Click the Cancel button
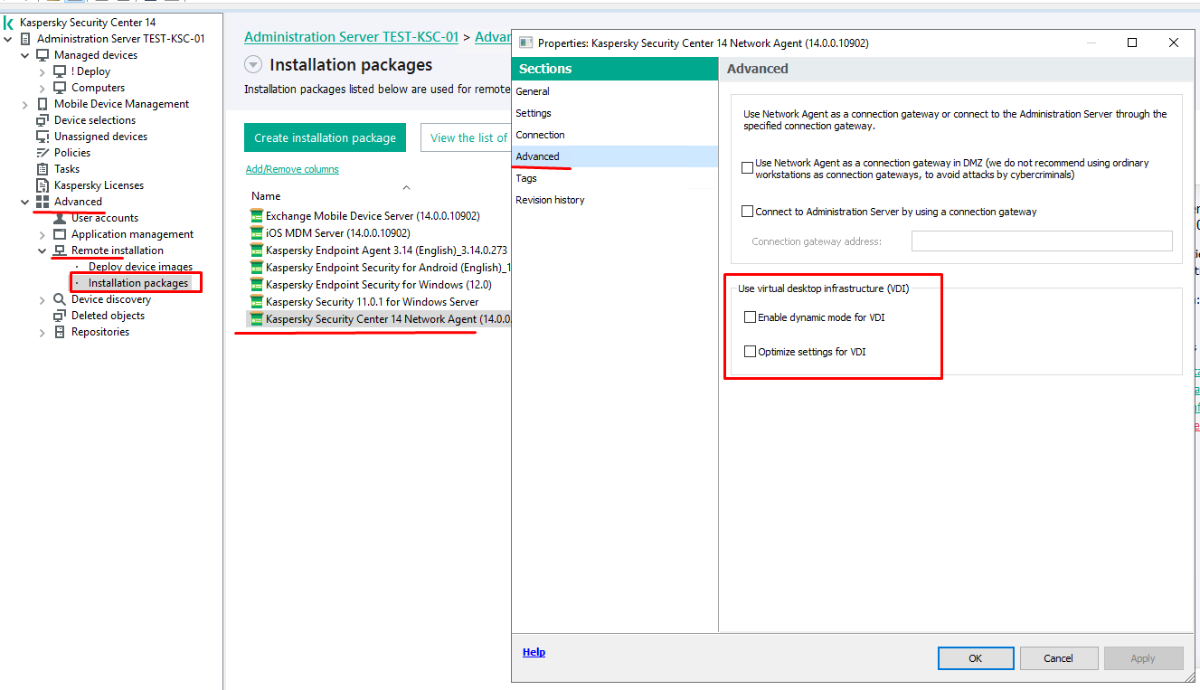Screen dimensions: 1200x690 point(1059,658)
